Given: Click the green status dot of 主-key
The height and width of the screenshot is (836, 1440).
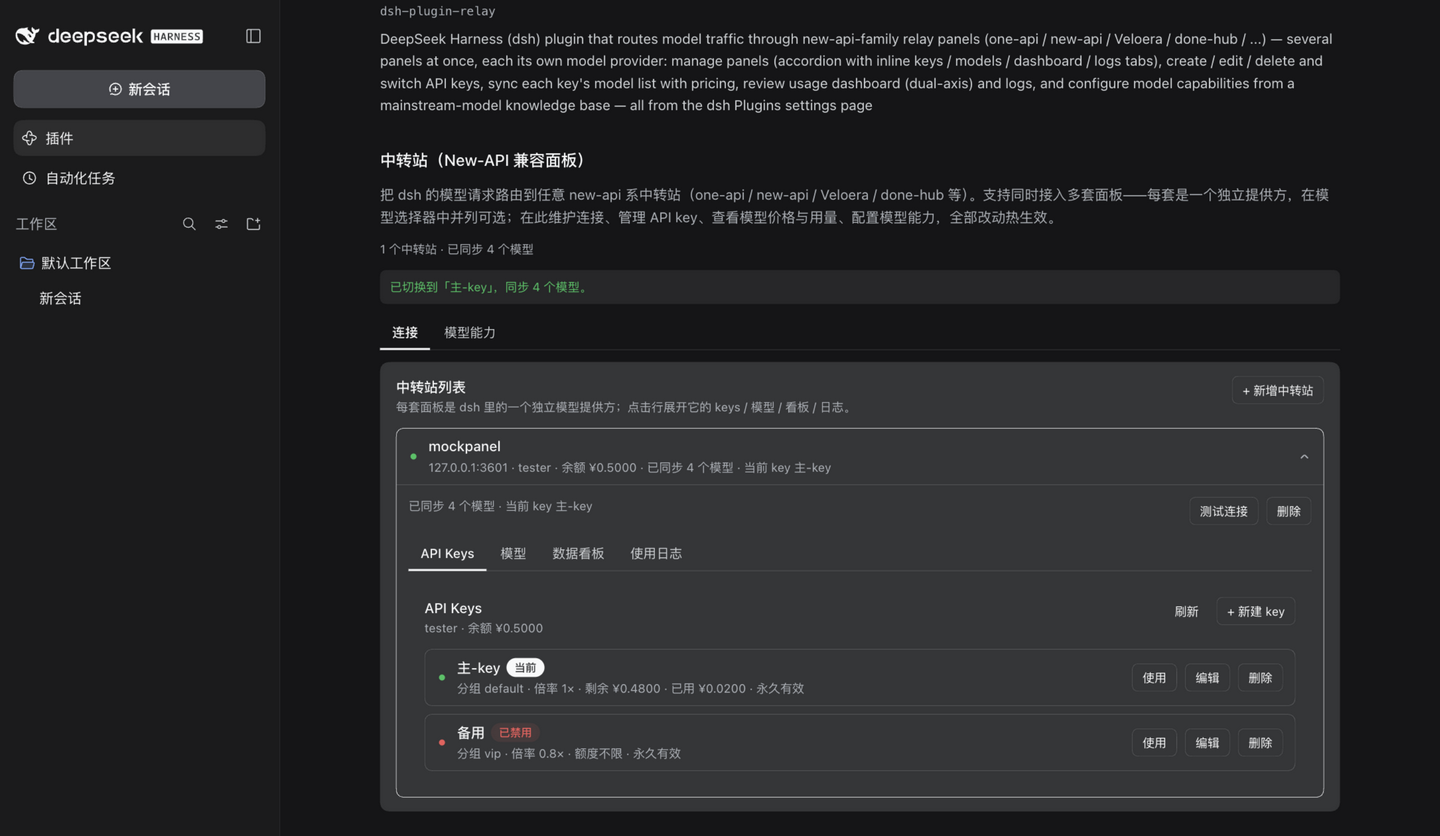Looking at the screenshot, I should pyautogui.click(x=442, y=678).
